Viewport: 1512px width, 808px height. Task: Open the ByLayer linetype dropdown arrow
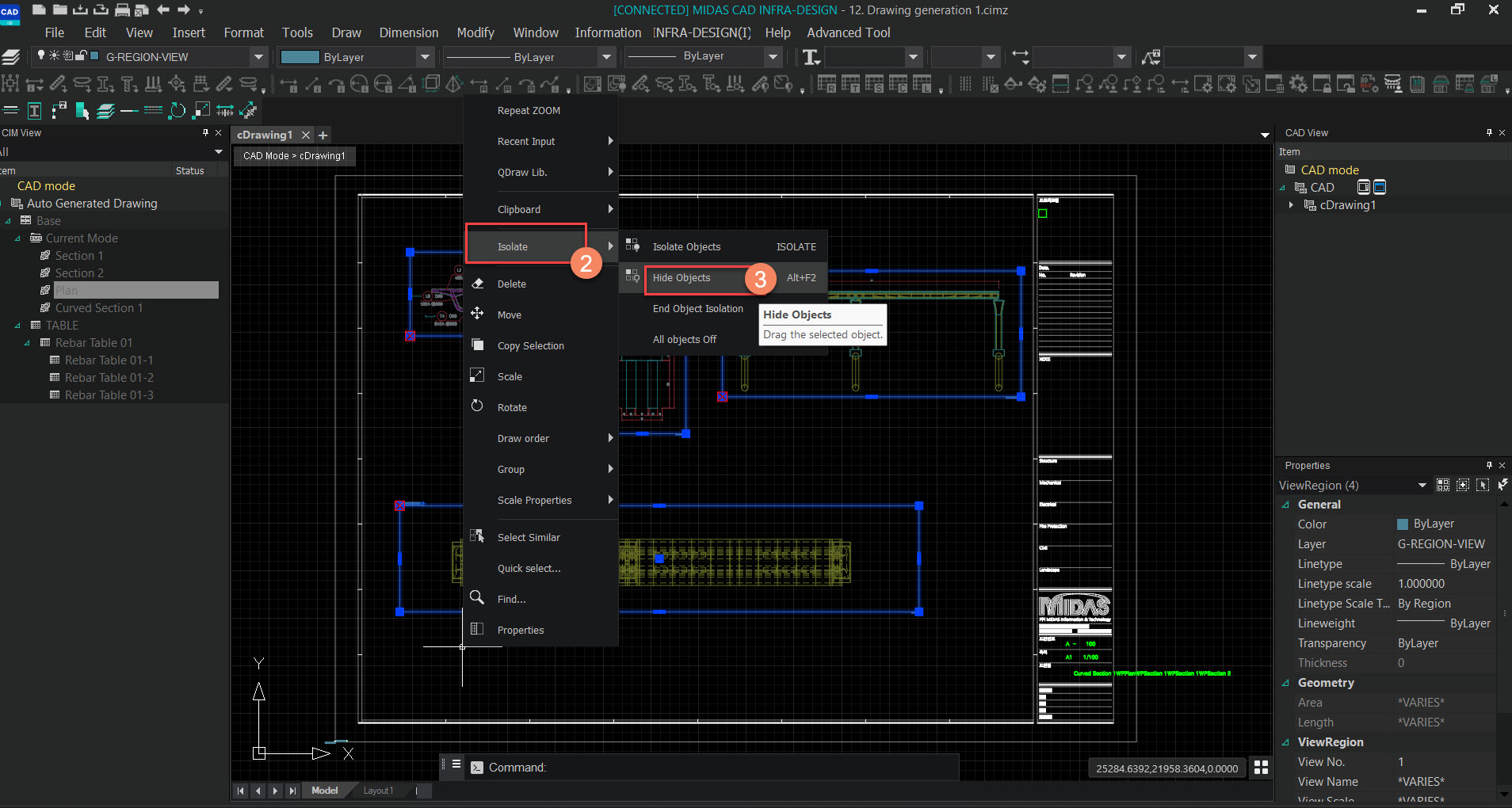coord(606,57)
